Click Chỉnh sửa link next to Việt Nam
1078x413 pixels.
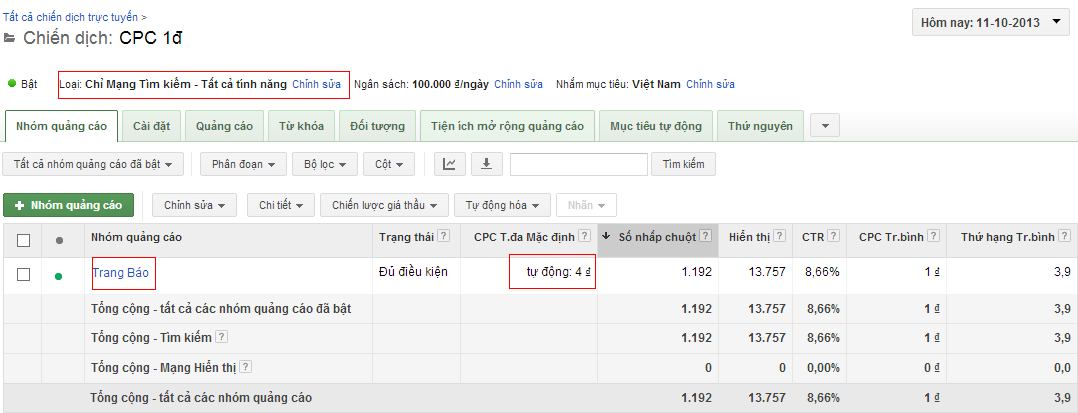(x=710, y=85)
